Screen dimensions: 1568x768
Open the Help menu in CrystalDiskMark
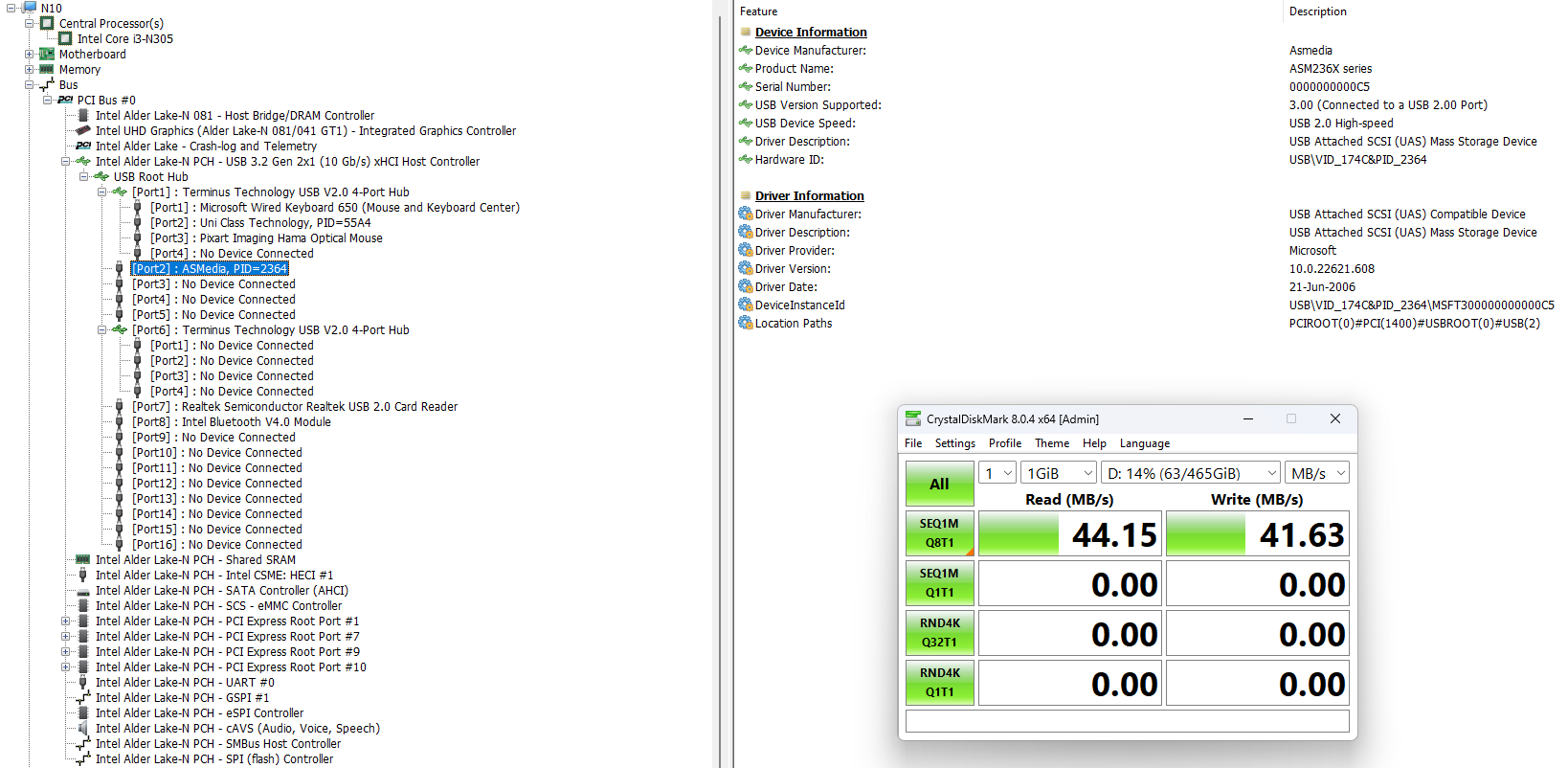1094,443
